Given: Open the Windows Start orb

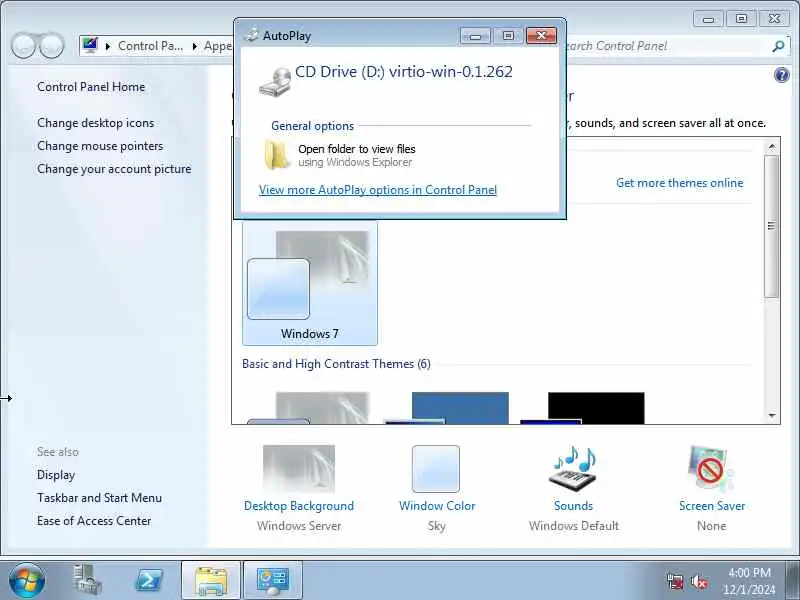Looking at the screenshot, I should [27, 581].
